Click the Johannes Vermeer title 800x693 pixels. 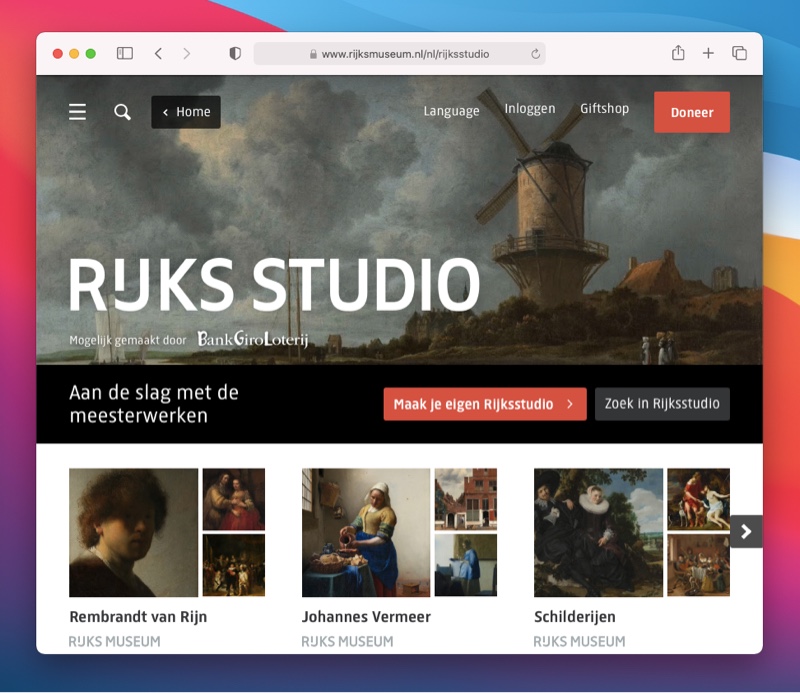pos(366,617)
